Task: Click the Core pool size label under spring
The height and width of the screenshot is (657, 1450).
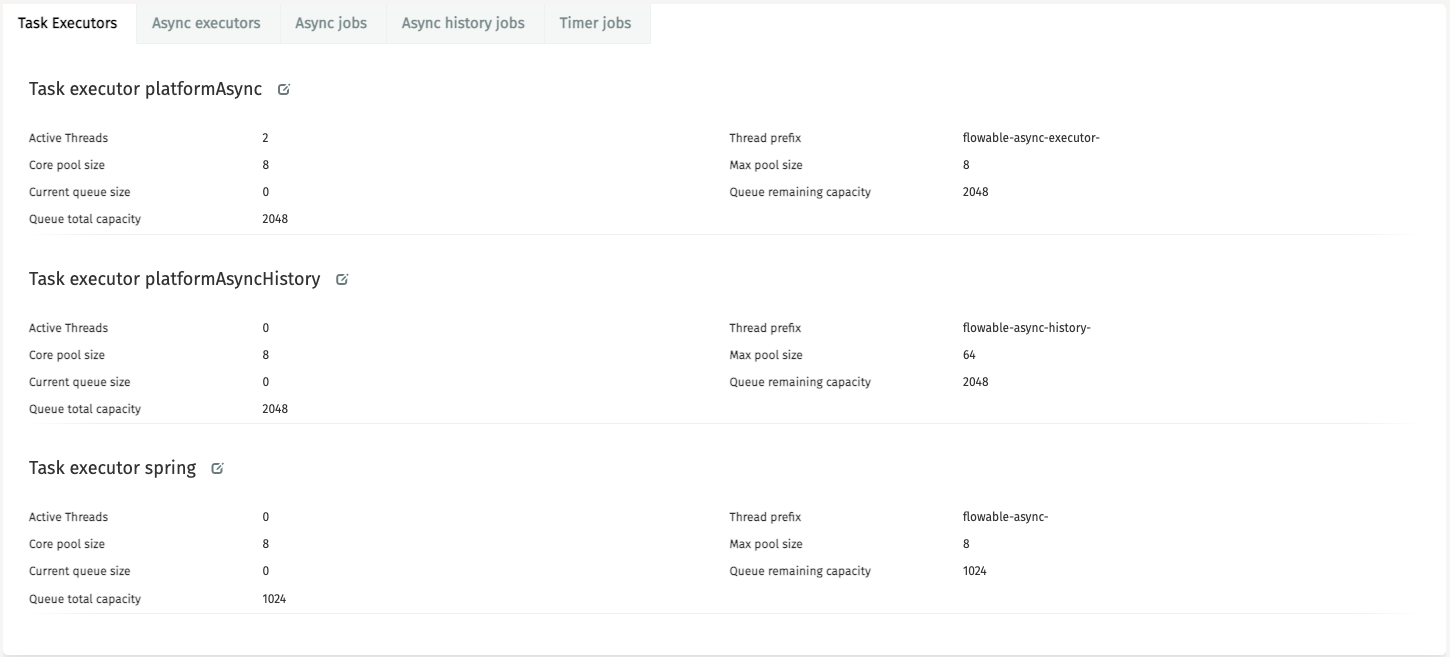Action: (67, 544)
